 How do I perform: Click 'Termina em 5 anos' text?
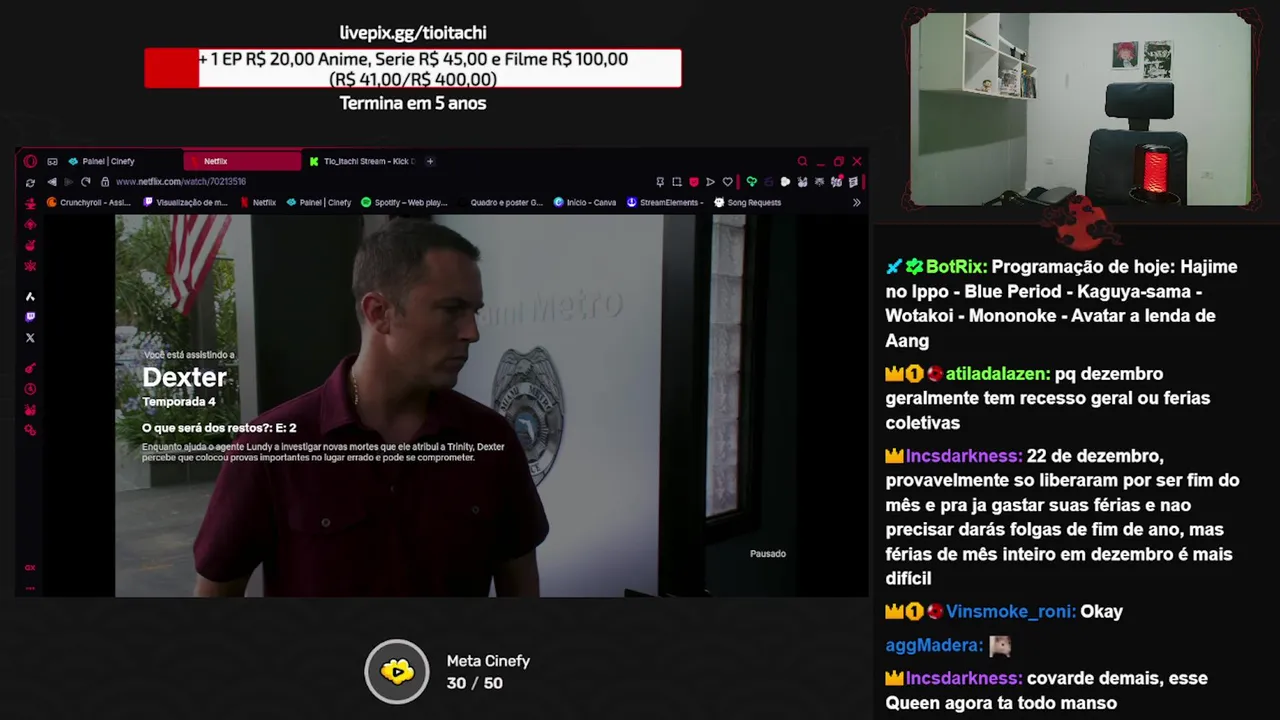[x=413, y=103]
